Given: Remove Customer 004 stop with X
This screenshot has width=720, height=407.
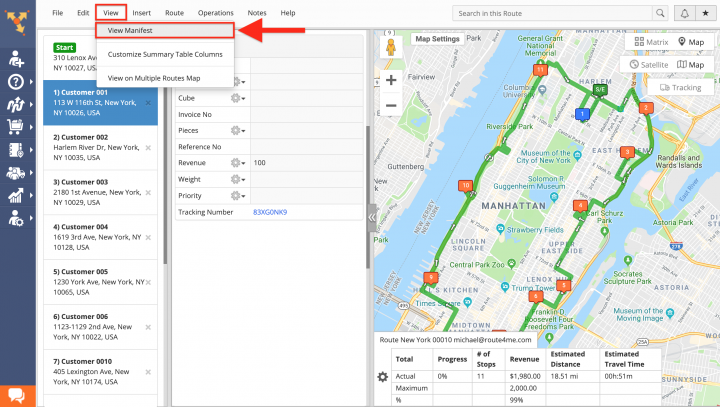Looking at the screenshot, I should [x=148, y=237].
